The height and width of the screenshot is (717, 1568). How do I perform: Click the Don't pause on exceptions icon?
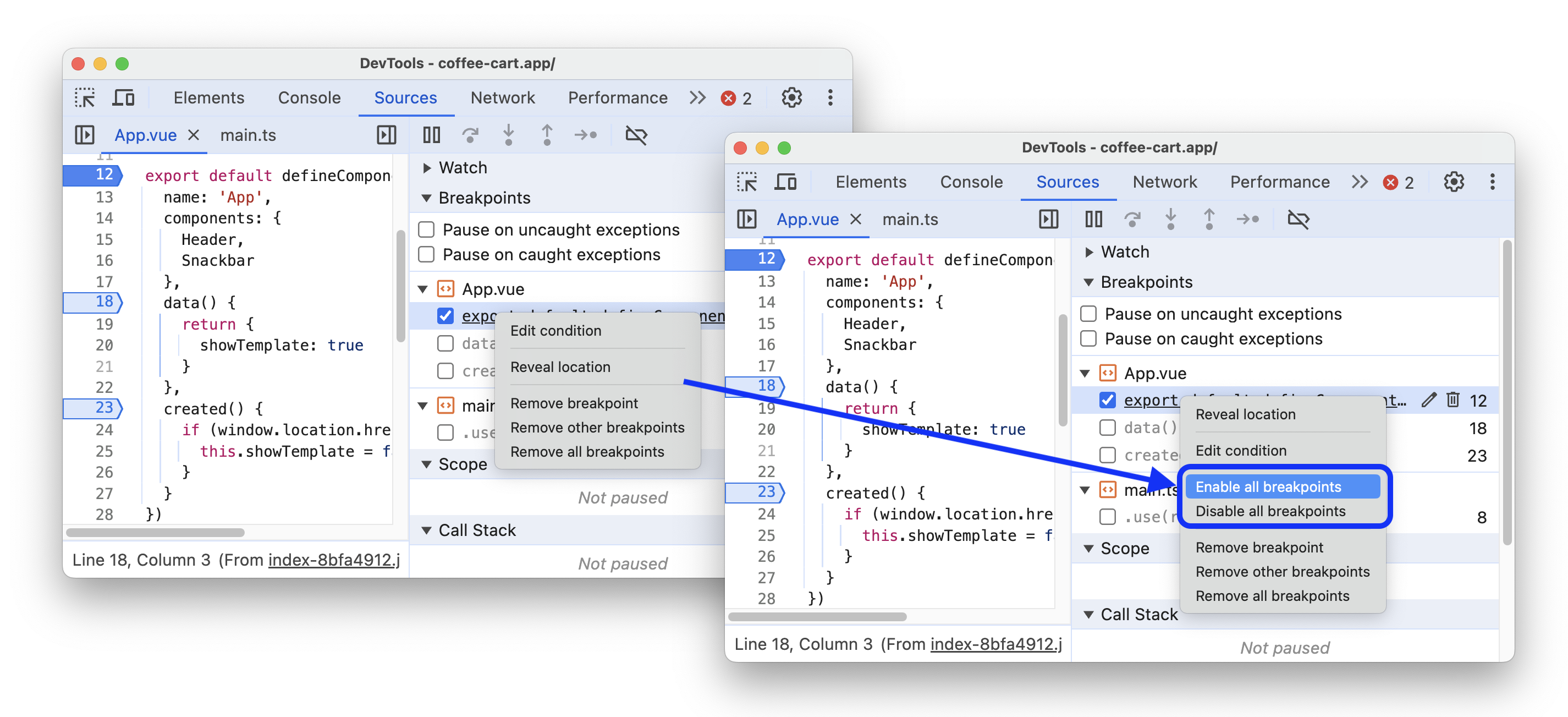tap(637, 134)
